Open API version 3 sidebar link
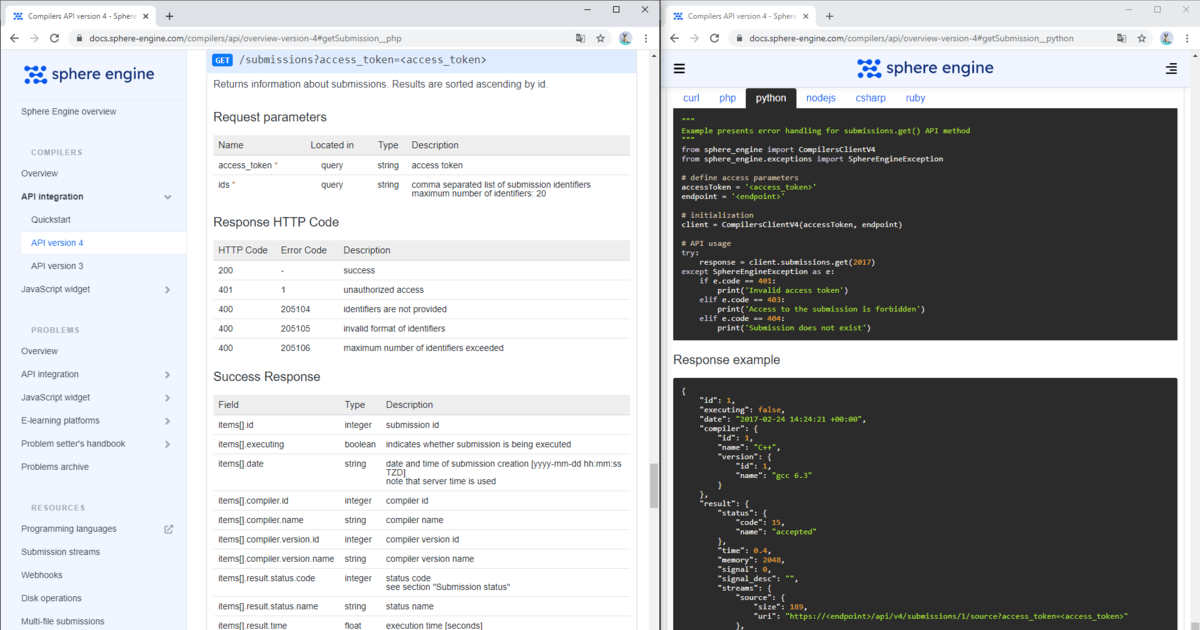This screenshot has height=630, width=1200. (57, 266)
